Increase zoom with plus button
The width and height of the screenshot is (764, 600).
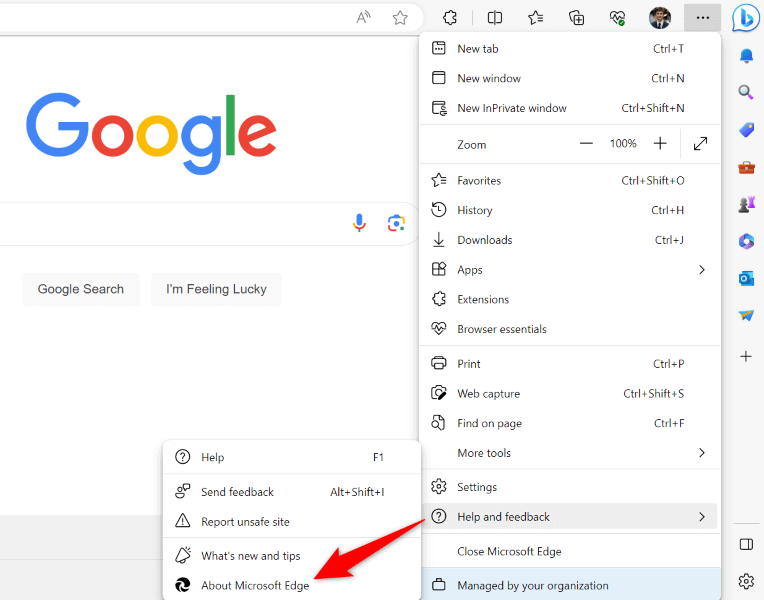pos(660,144)
